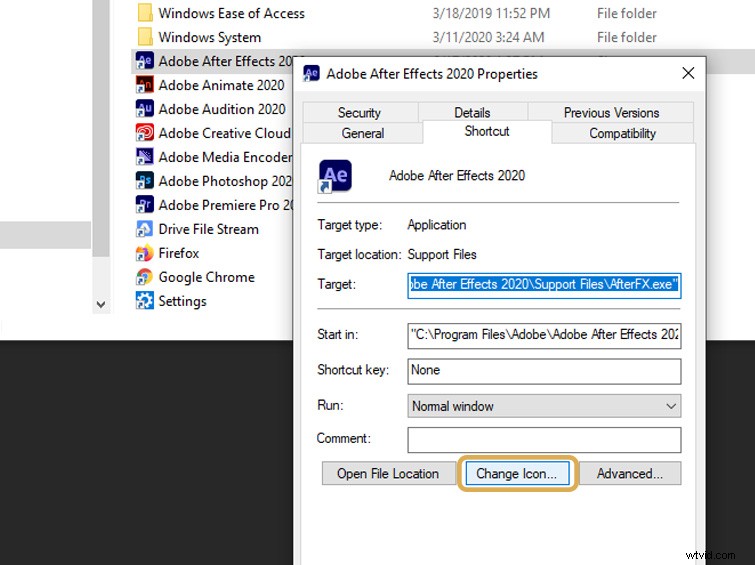This screenshot has width=755, height=565.
Task: Select Adobe Photoshop file name
Action: [x=225, y=181]
